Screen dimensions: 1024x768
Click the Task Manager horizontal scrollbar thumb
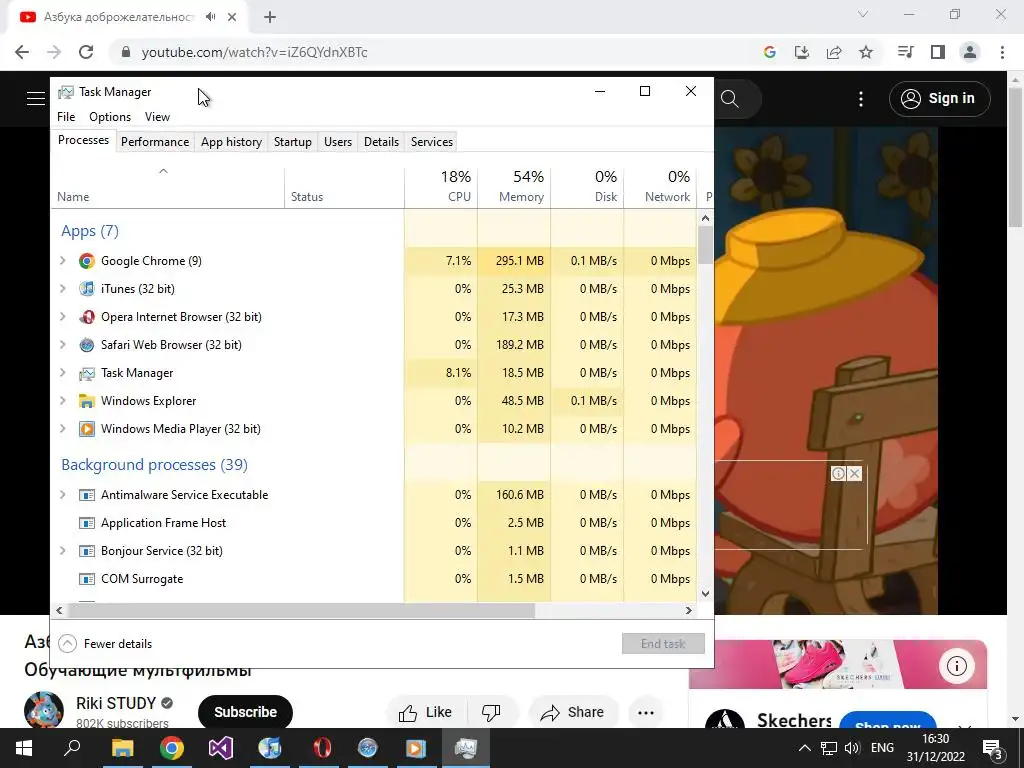[x=300, y=611]
